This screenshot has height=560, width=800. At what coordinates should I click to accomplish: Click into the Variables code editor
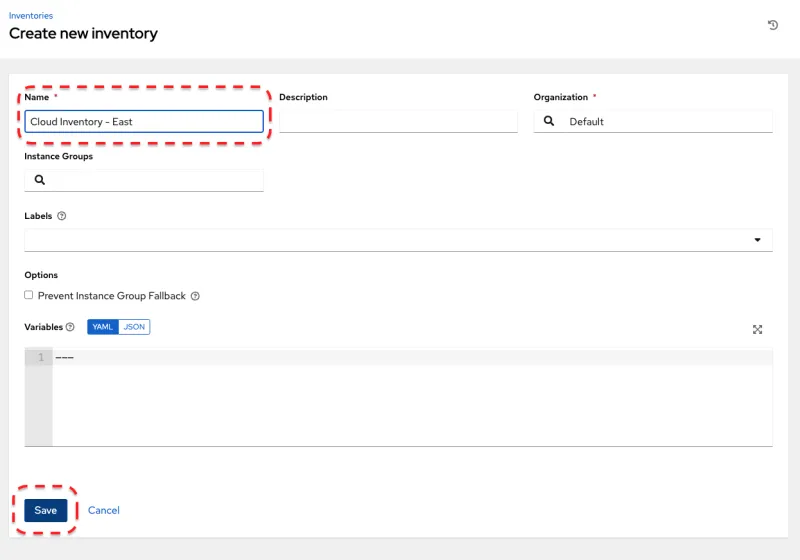(410, 400)
